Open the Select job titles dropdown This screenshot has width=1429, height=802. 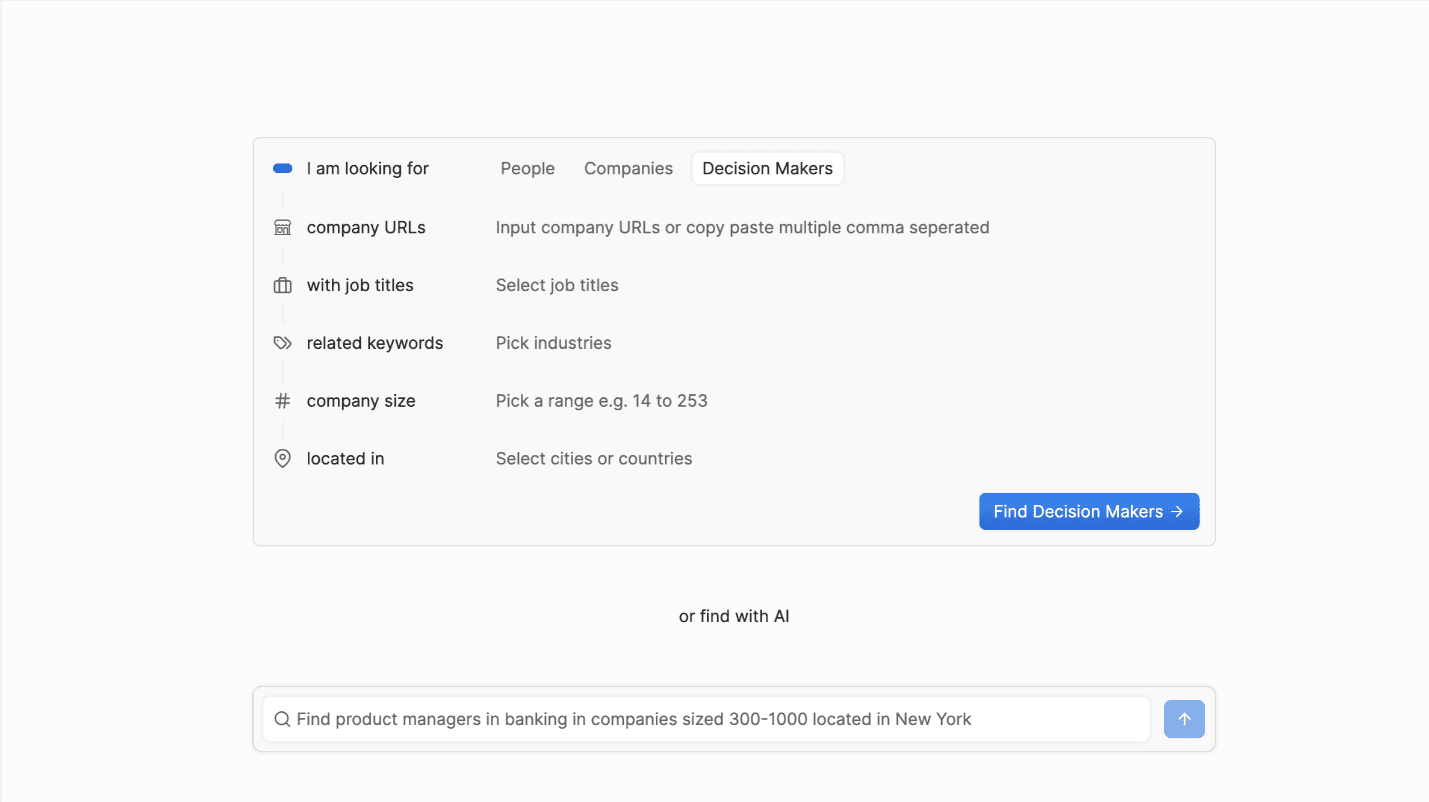click(x=557, y=286)
